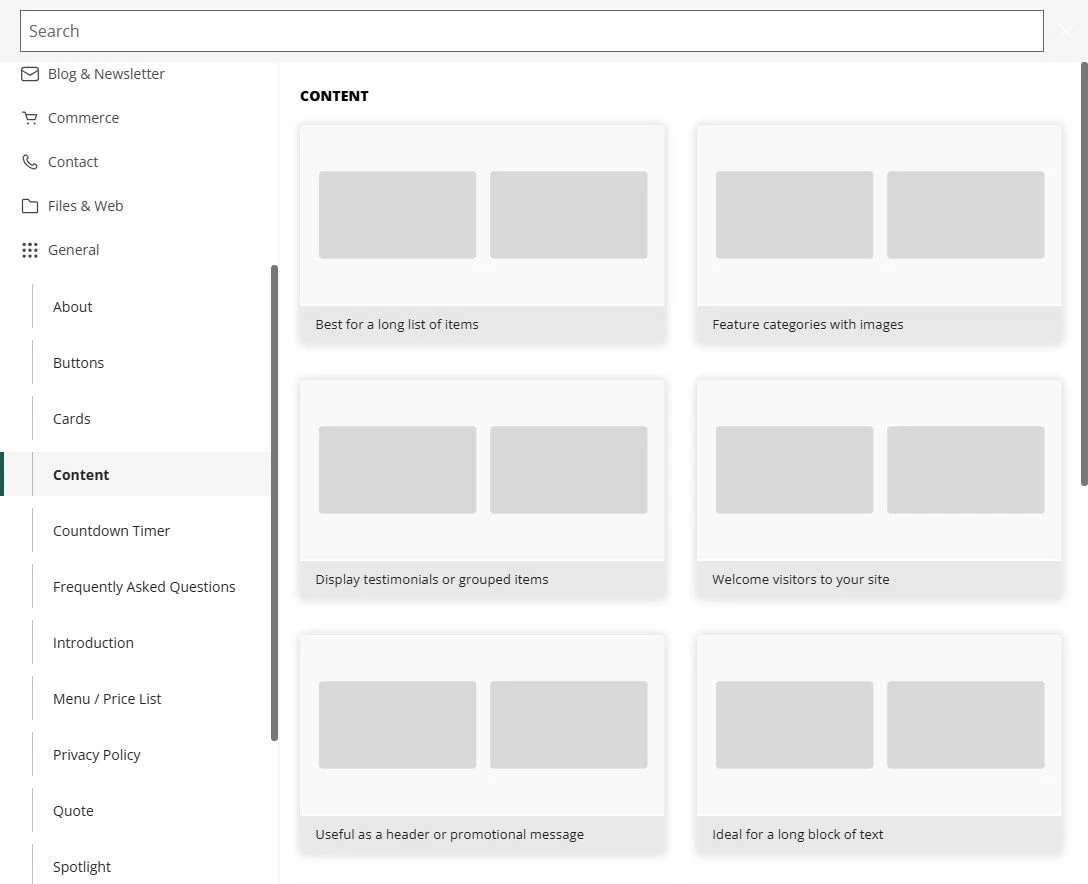Click the CONTENT section heading
The width and height of the screenshot is (1088, 884).
point(334,96)
